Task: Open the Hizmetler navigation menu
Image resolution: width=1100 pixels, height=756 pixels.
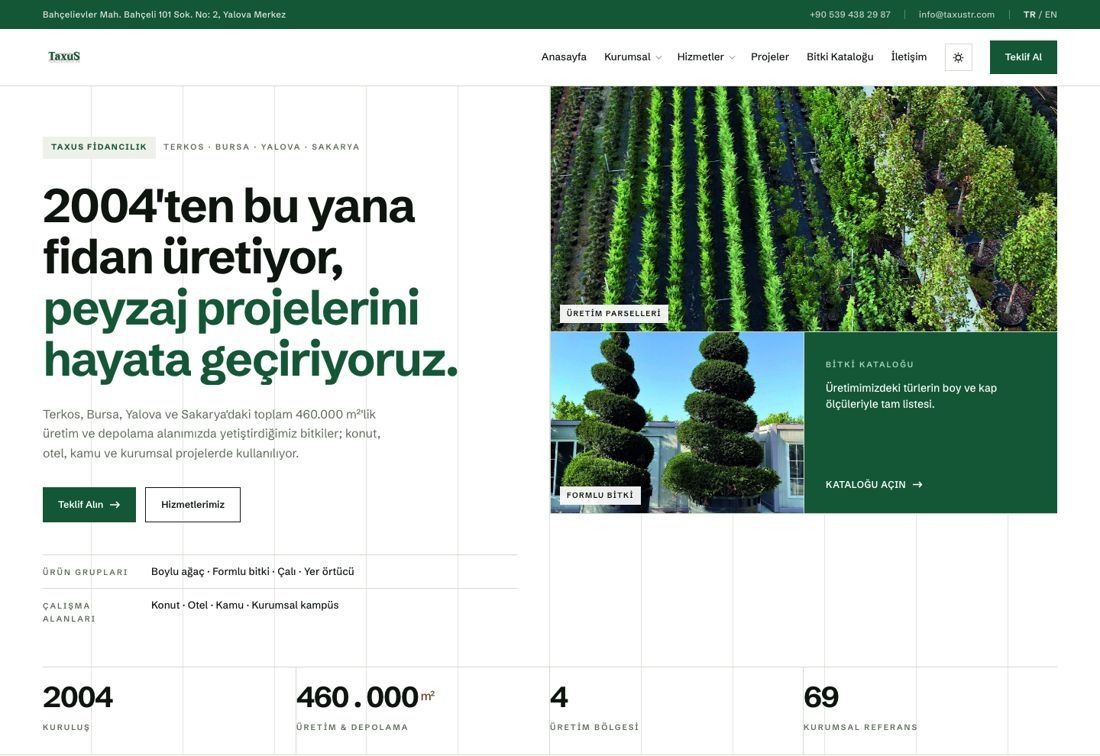Action: pos(700,57)
